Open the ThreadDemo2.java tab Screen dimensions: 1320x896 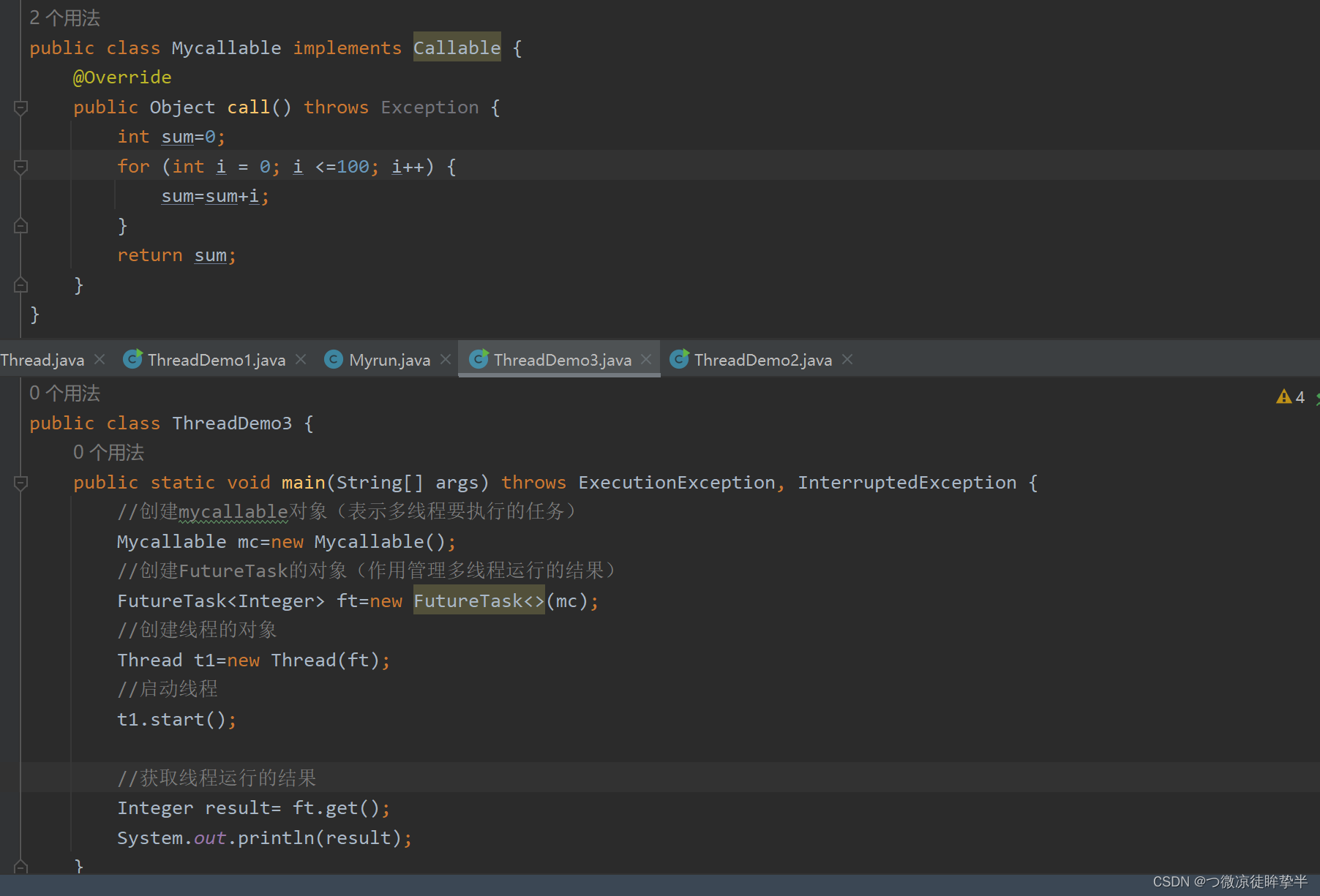pos(762,360)
